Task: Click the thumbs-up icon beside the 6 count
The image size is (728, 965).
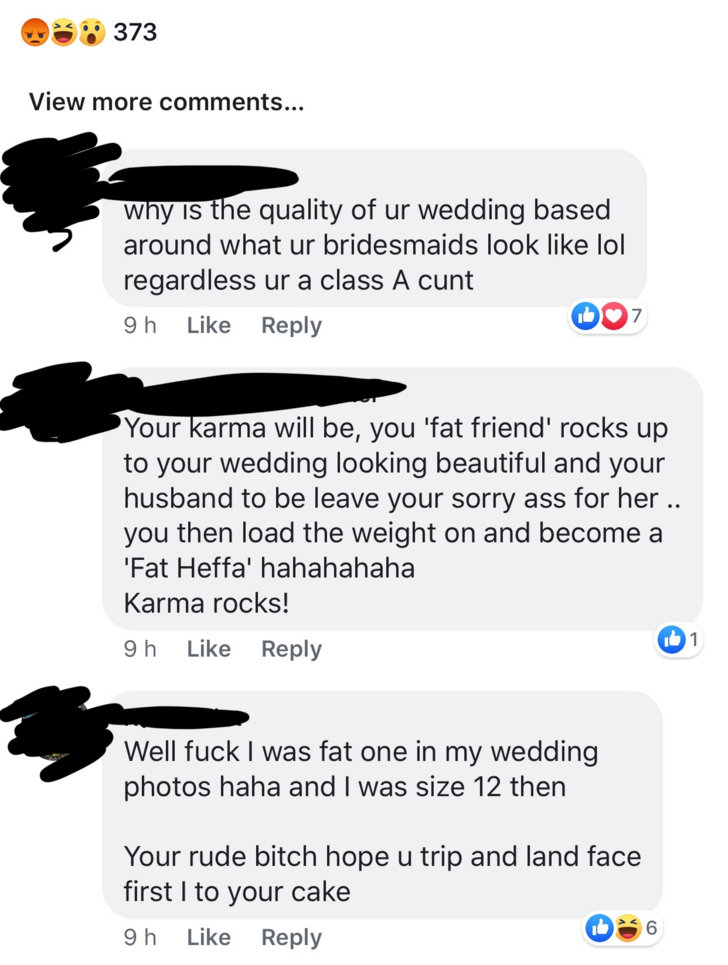Action: [599, 928]
